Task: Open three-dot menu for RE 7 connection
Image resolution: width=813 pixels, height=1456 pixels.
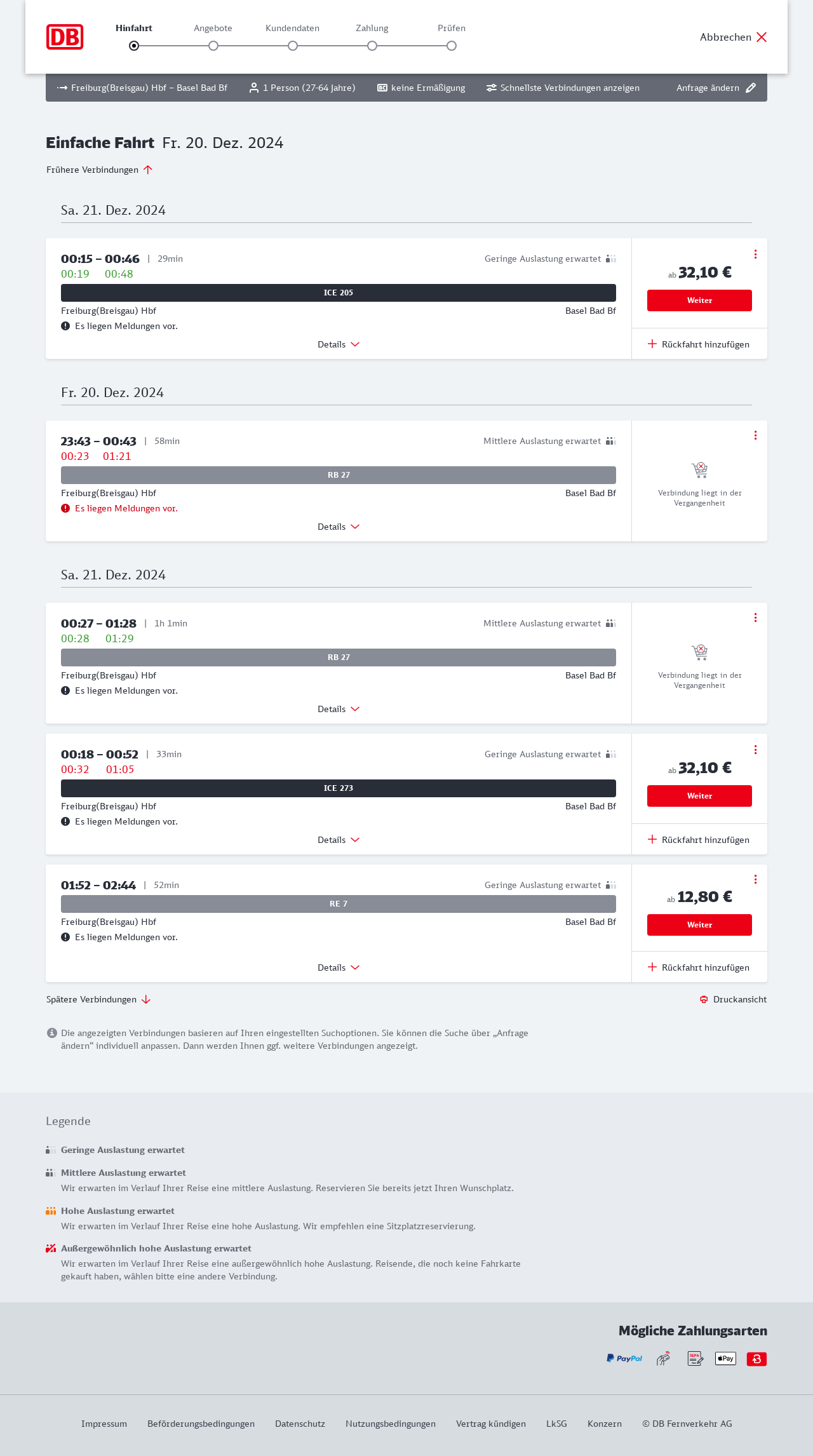Action: pyautogui.click(x=755, y=879)
